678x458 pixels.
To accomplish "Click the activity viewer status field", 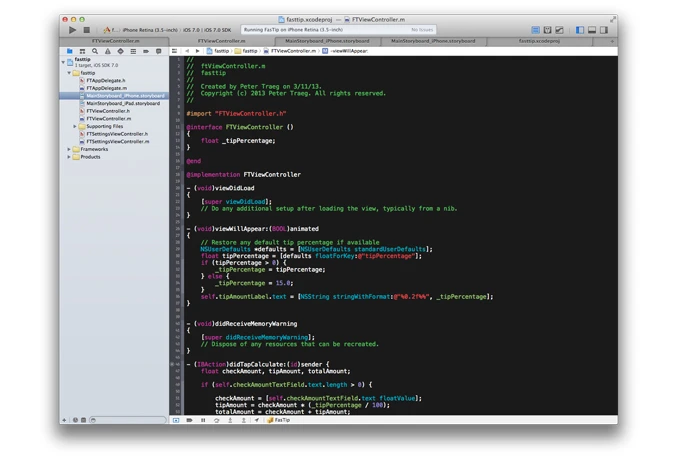I will (338, 30).
